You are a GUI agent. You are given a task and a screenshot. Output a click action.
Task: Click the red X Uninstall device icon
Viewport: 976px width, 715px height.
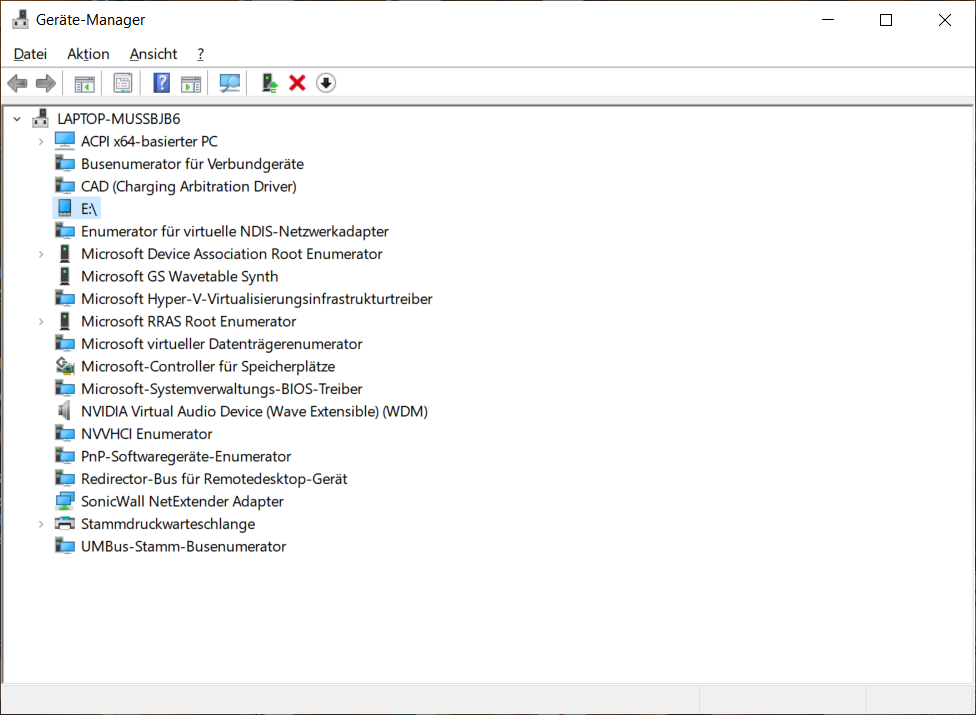[x=298, y=83]
